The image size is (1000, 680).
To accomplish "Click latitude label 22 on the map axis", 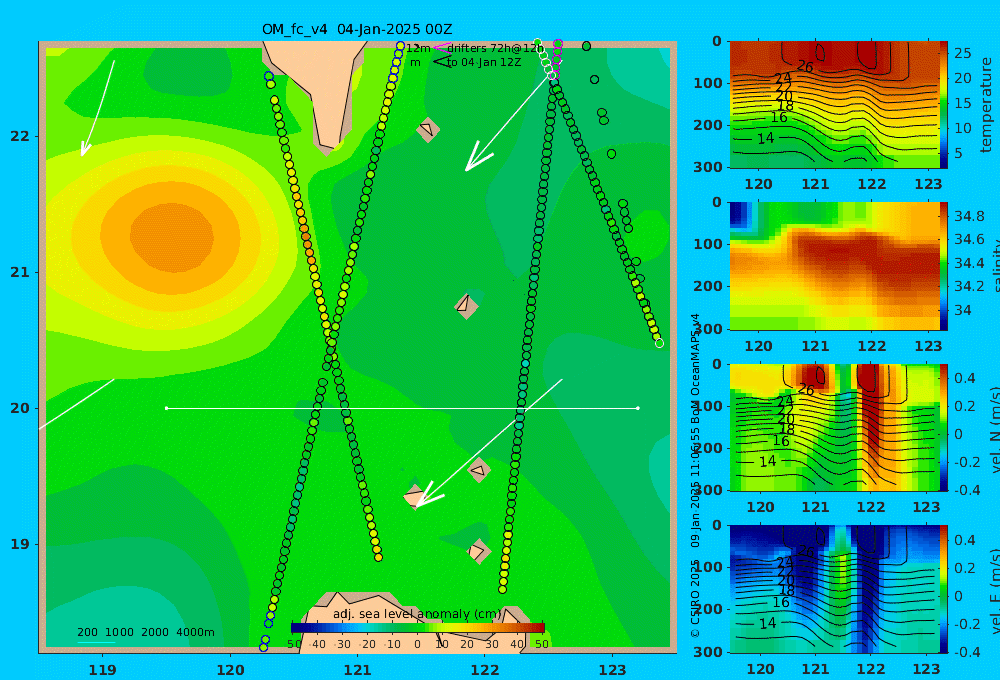I will (20, 136).
